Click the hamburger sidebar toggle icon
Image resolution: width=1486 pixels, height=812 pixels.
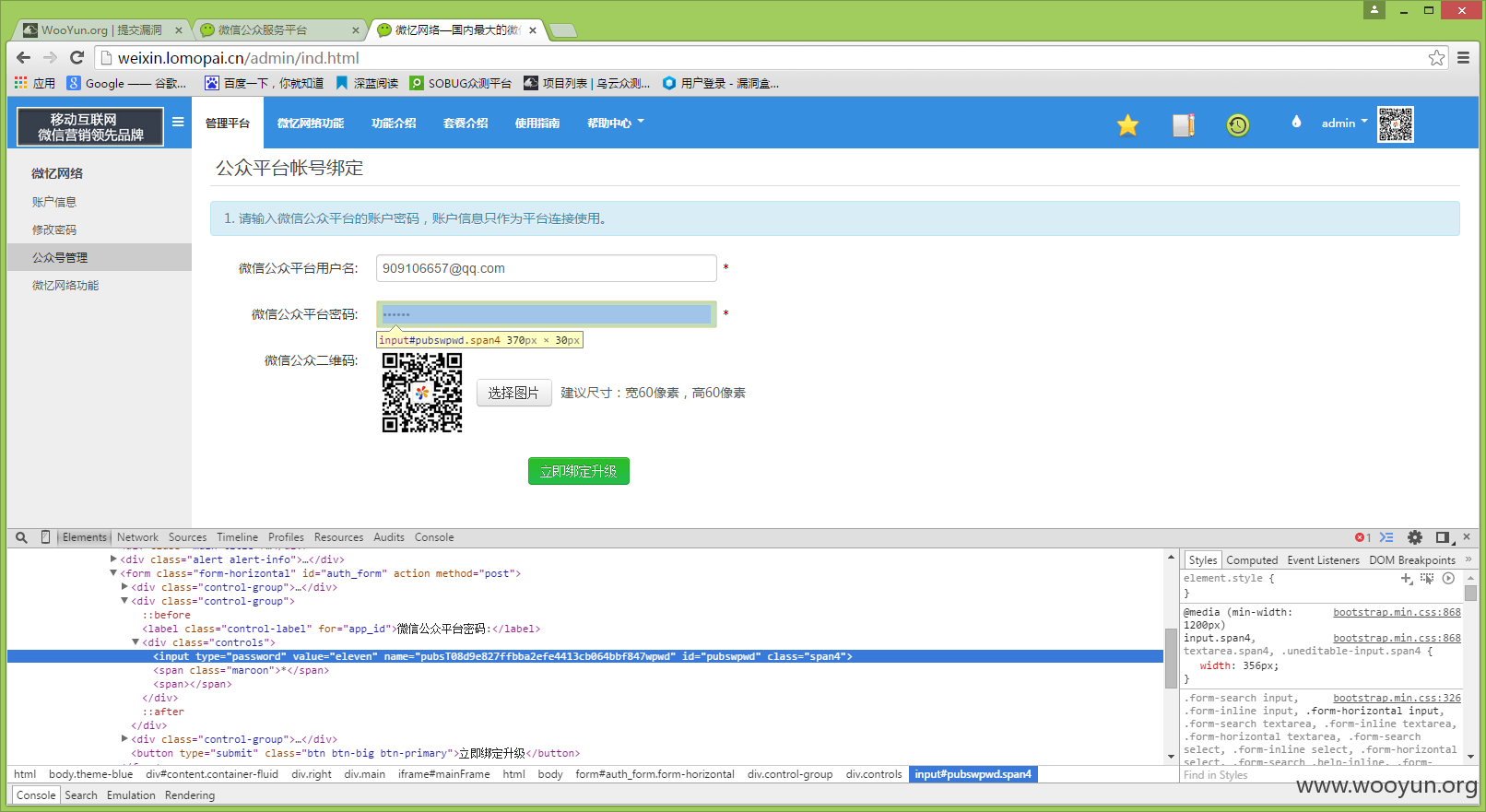(x=178, y=122)
